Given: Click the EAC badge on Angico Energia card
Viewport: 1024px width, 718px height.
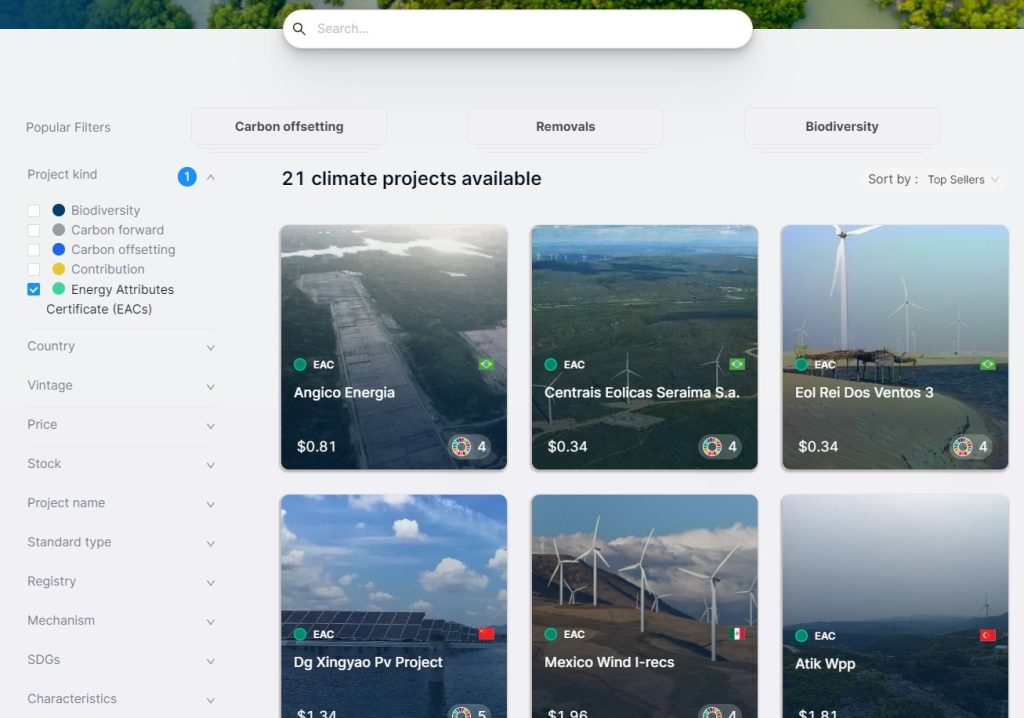Looking at the screenshot, I should click(x=315, y=364).
